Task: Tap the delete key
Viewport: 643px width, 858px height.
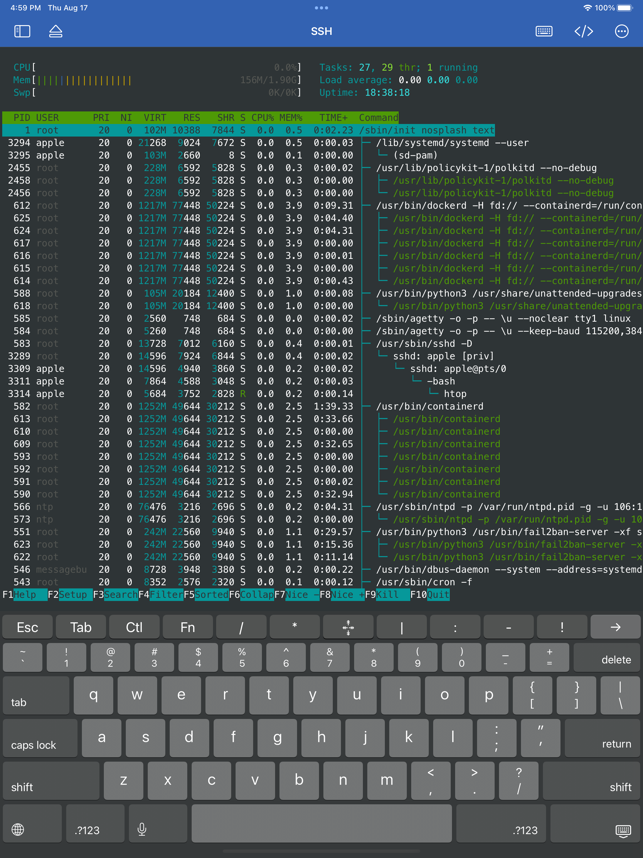Action: 607,657
